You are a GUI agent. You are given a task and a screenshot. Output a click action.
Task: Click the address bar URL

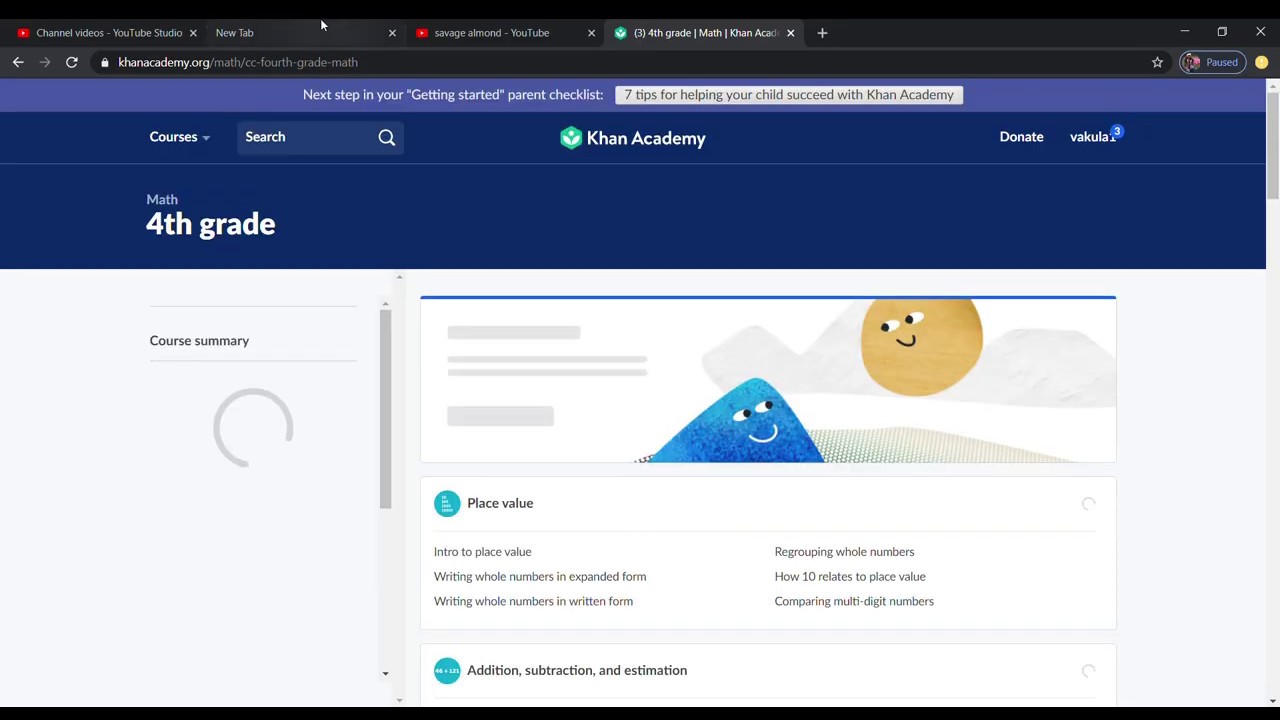pos(238,62)
